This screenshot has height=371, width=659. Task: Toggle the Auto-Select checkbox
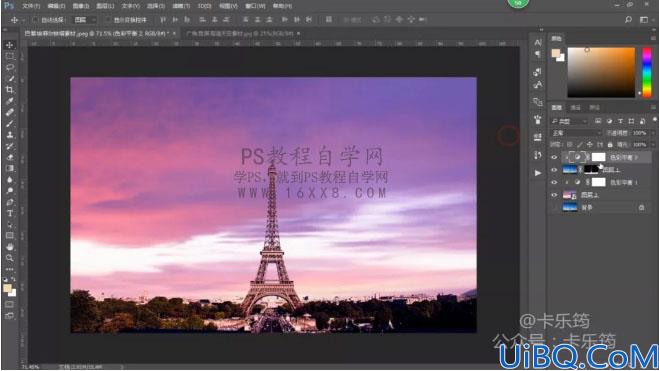pyautogui.click(x=35, y=20)
